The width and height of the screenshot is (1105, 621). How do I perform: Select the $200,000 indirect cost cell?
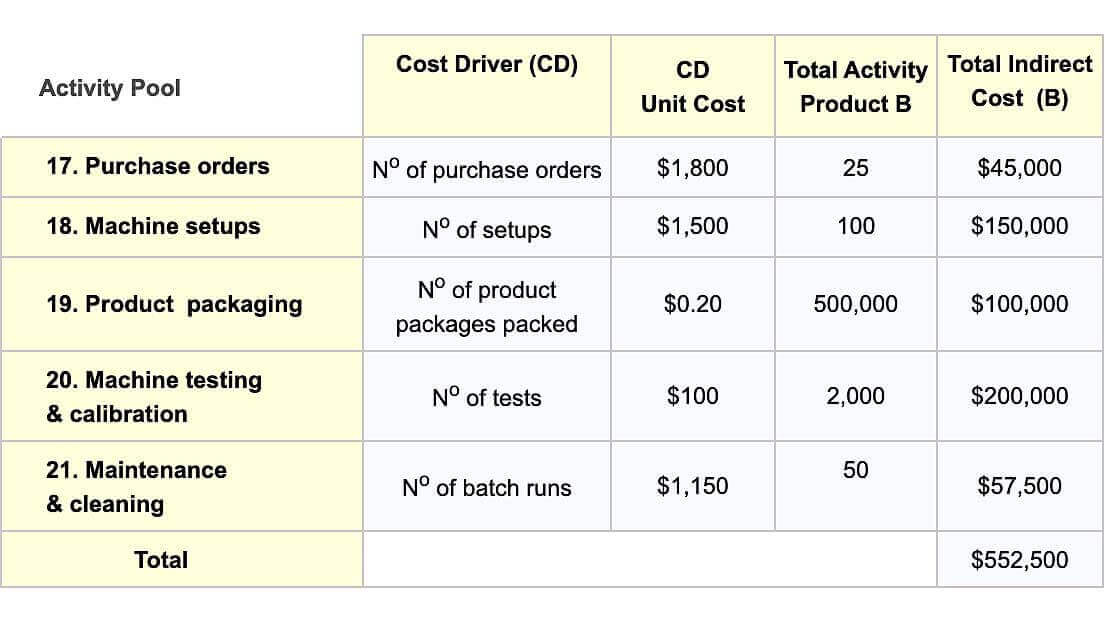(x=1019, y=396)
